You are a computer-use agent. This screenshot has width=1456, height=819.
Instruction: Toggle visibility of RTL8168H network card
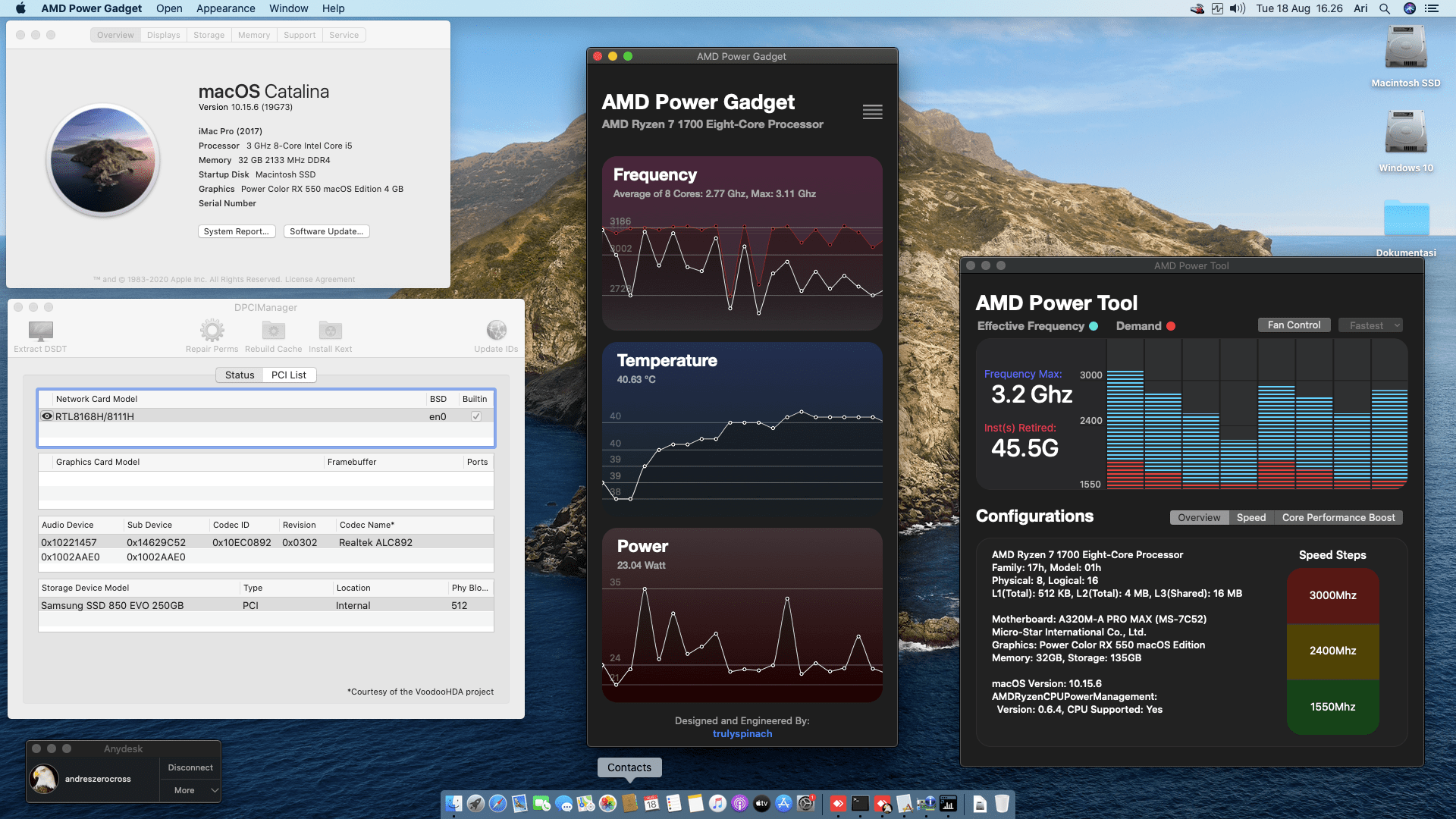coord(47,416)
